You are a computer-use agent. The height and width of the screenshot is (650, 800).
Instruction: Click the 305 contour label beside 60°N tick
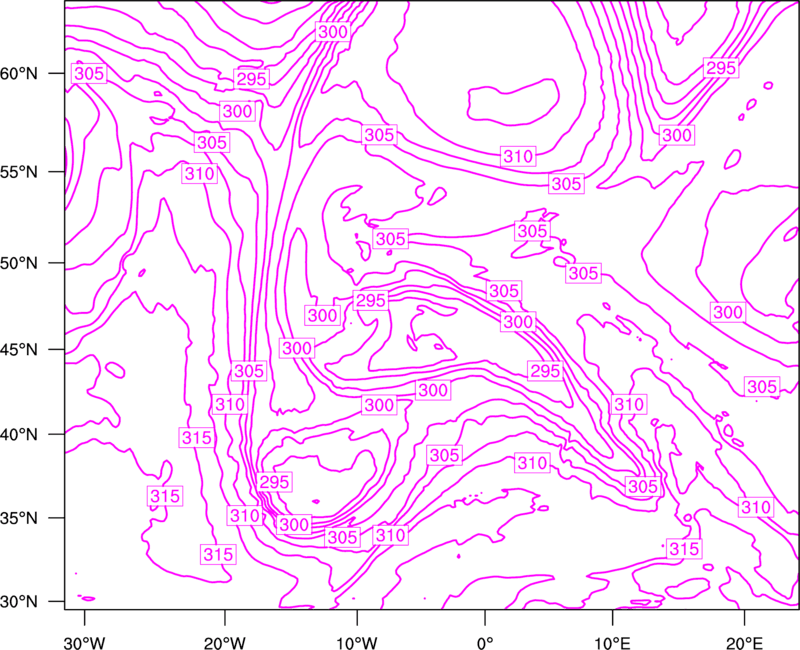(89, 73)
